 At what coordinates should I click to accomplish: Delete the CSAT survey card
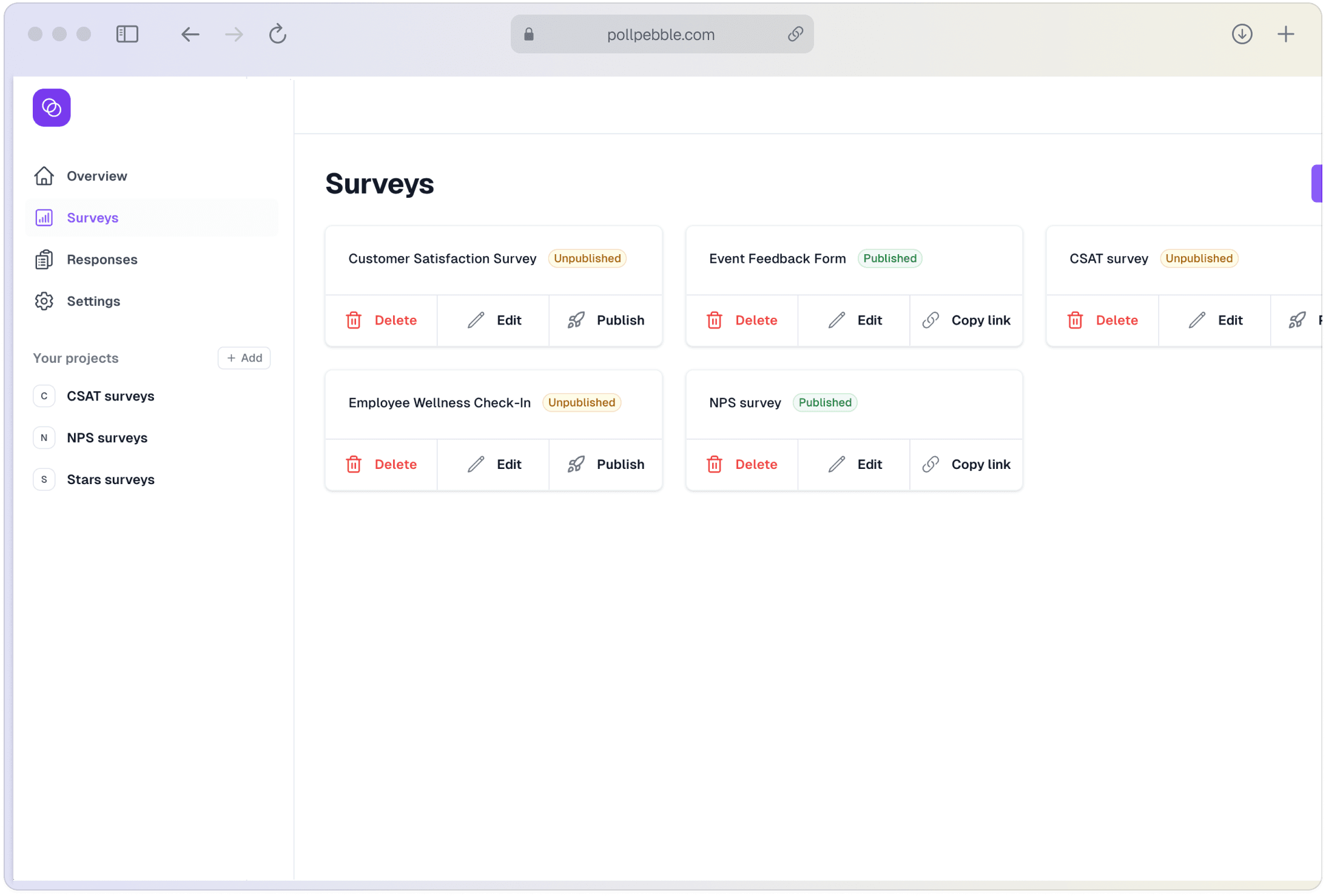click(1103, 320)
